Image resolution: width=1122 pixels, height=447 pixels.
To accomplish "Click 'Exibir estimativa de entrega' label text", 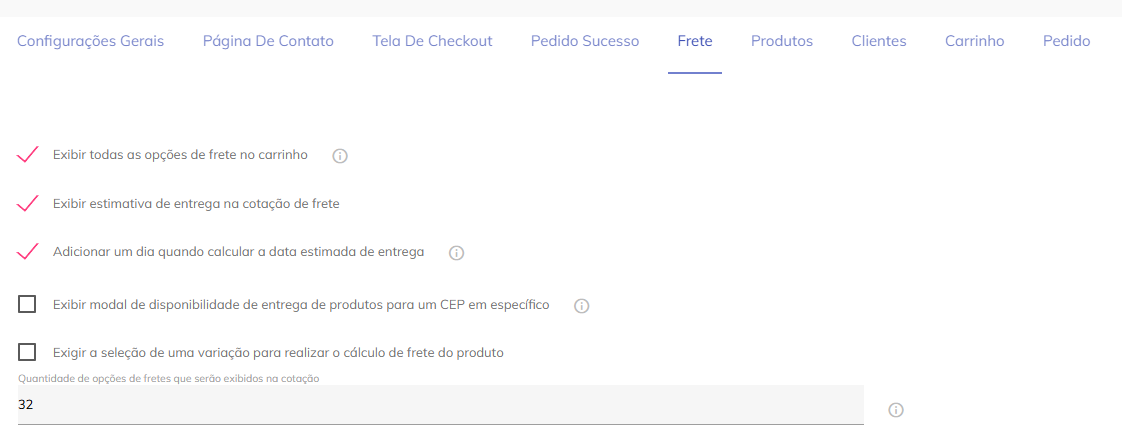I will point(196,203).
